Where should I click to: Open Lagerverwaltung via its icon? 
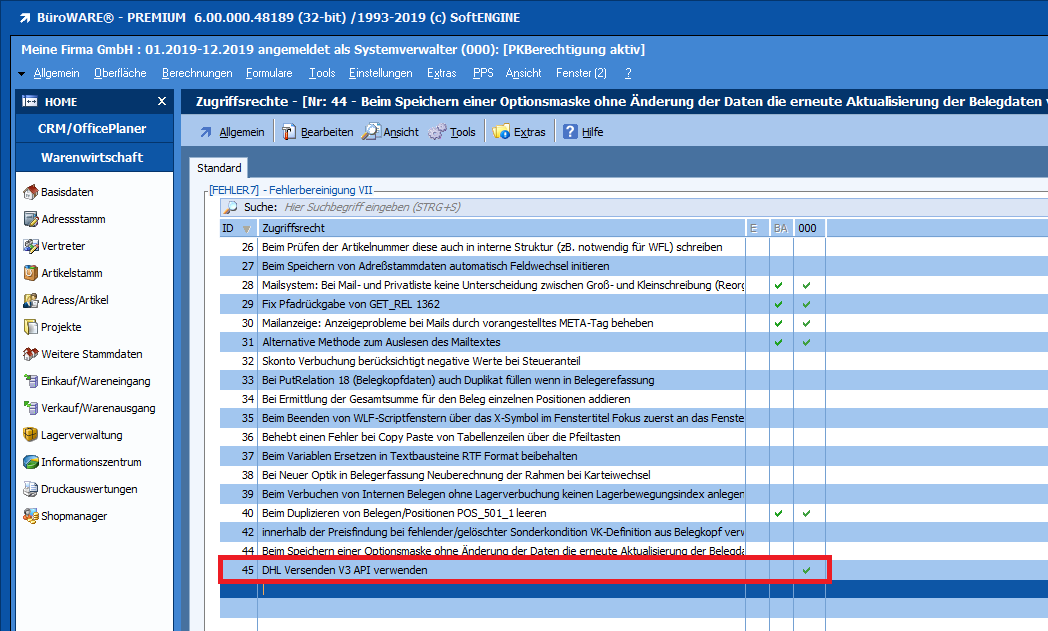pos(31,435)
